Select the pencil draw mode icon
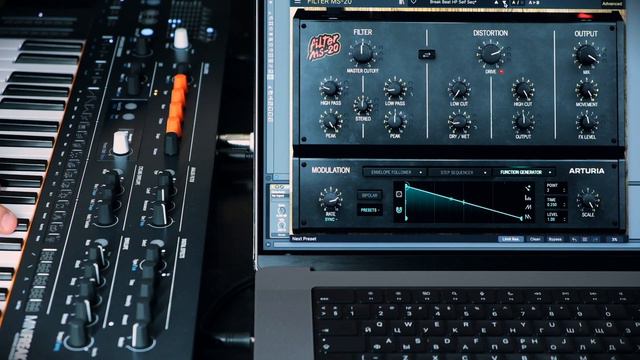 (x=528, y=188)
